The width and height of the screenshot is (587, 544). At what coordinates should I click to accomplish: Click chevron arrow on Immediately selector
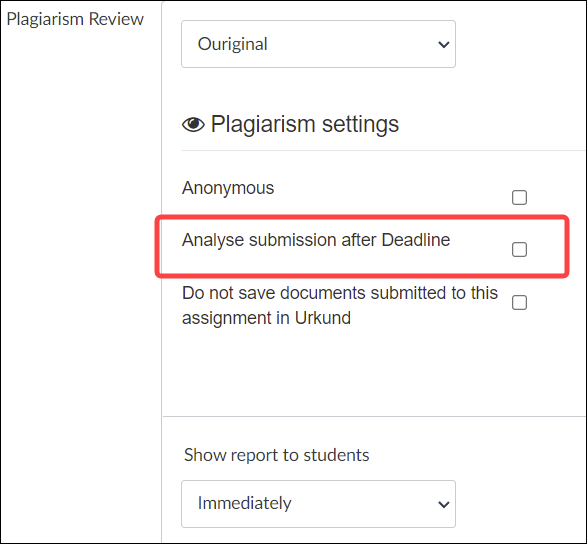444,504
